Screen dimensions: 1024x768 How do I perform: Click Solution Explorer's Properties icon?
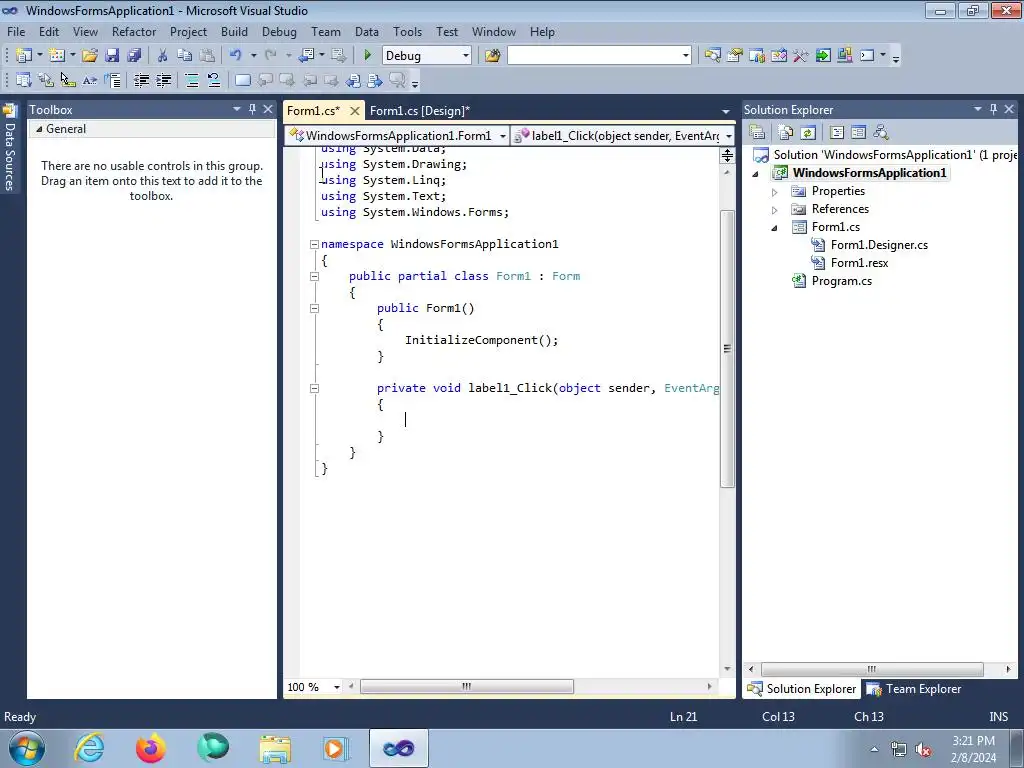[757, 133]
